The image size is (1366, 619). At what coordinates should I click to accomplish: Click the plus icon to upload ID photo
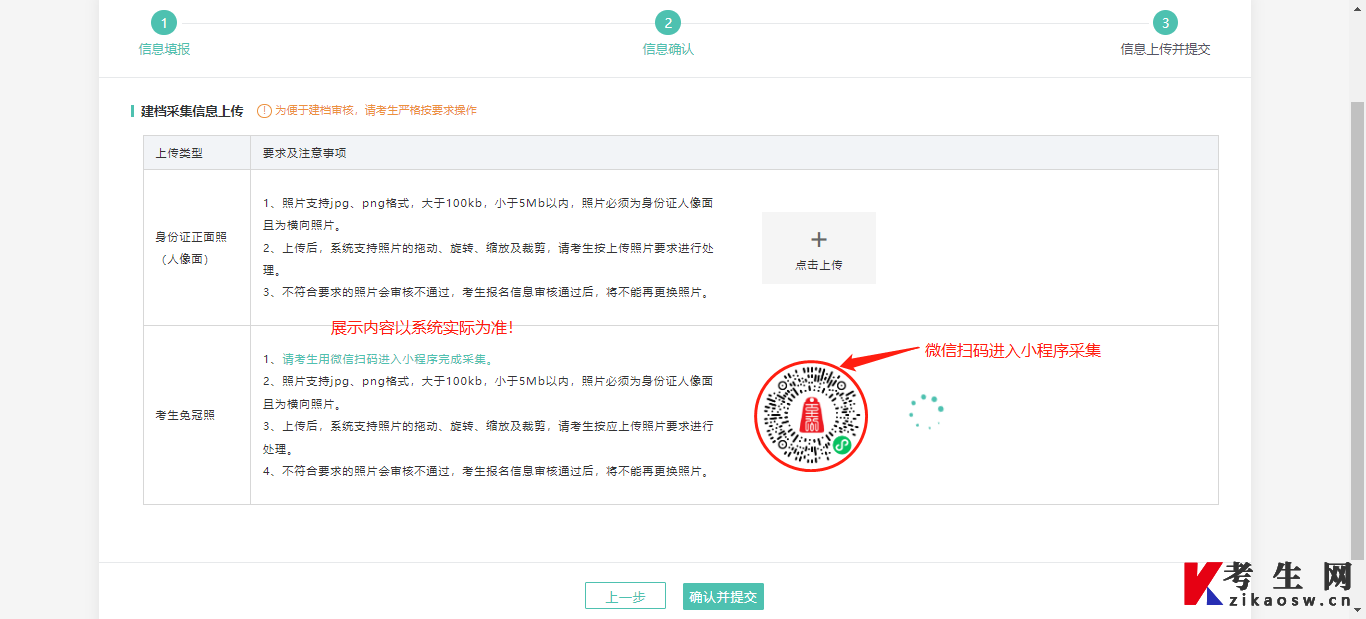coord(819,239)
